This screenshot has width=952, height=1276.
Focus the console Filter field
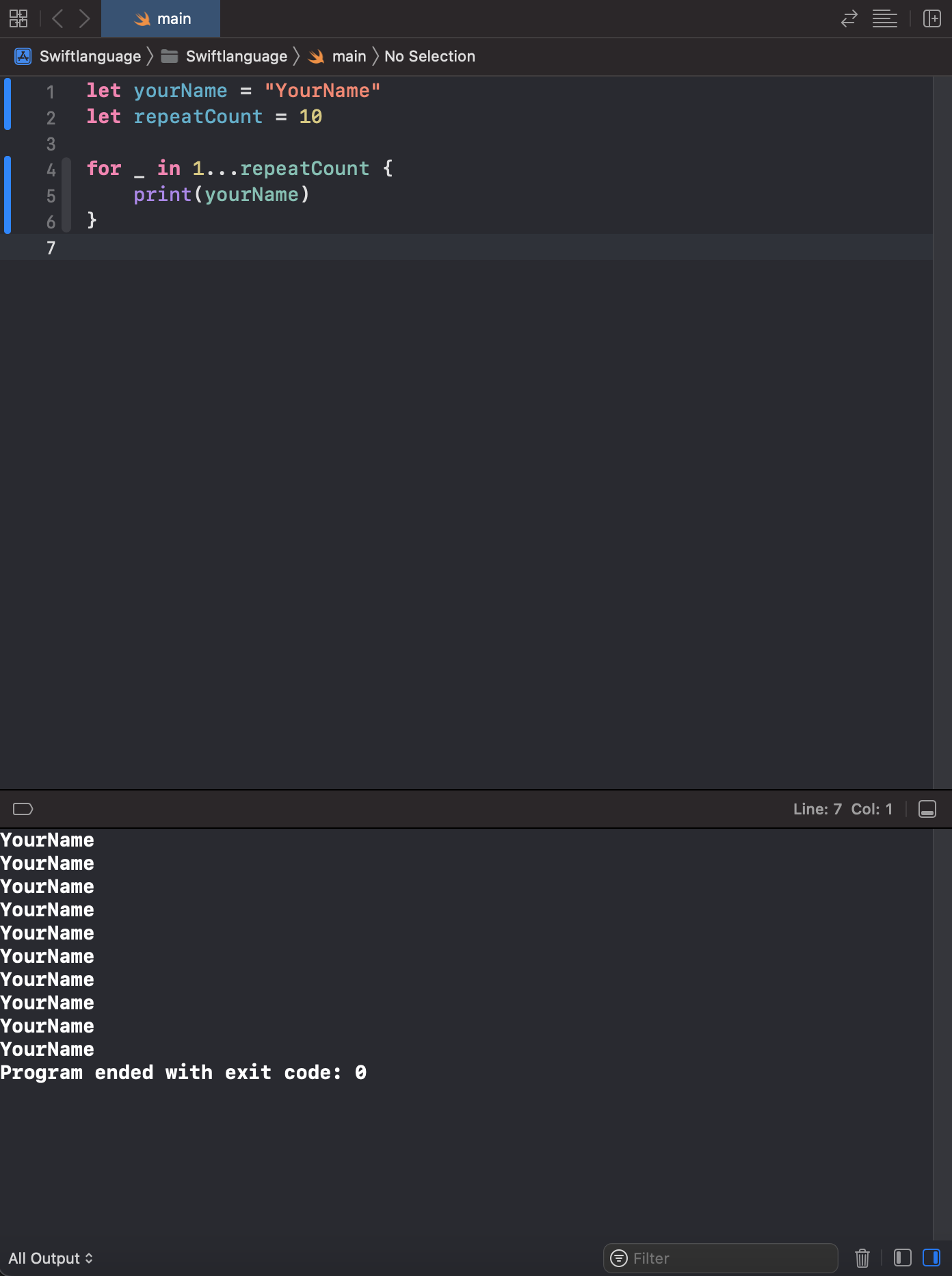pos(721,1258)
